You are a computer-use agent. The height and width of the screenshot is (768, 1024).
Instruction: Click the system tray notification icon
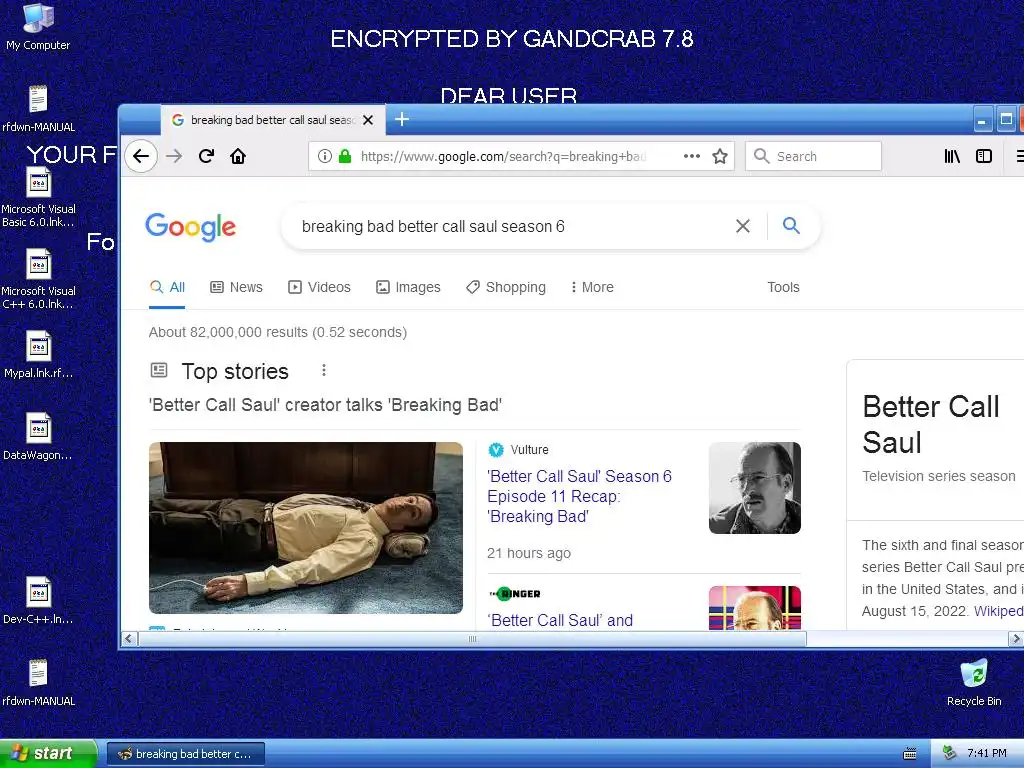(949, 754)
